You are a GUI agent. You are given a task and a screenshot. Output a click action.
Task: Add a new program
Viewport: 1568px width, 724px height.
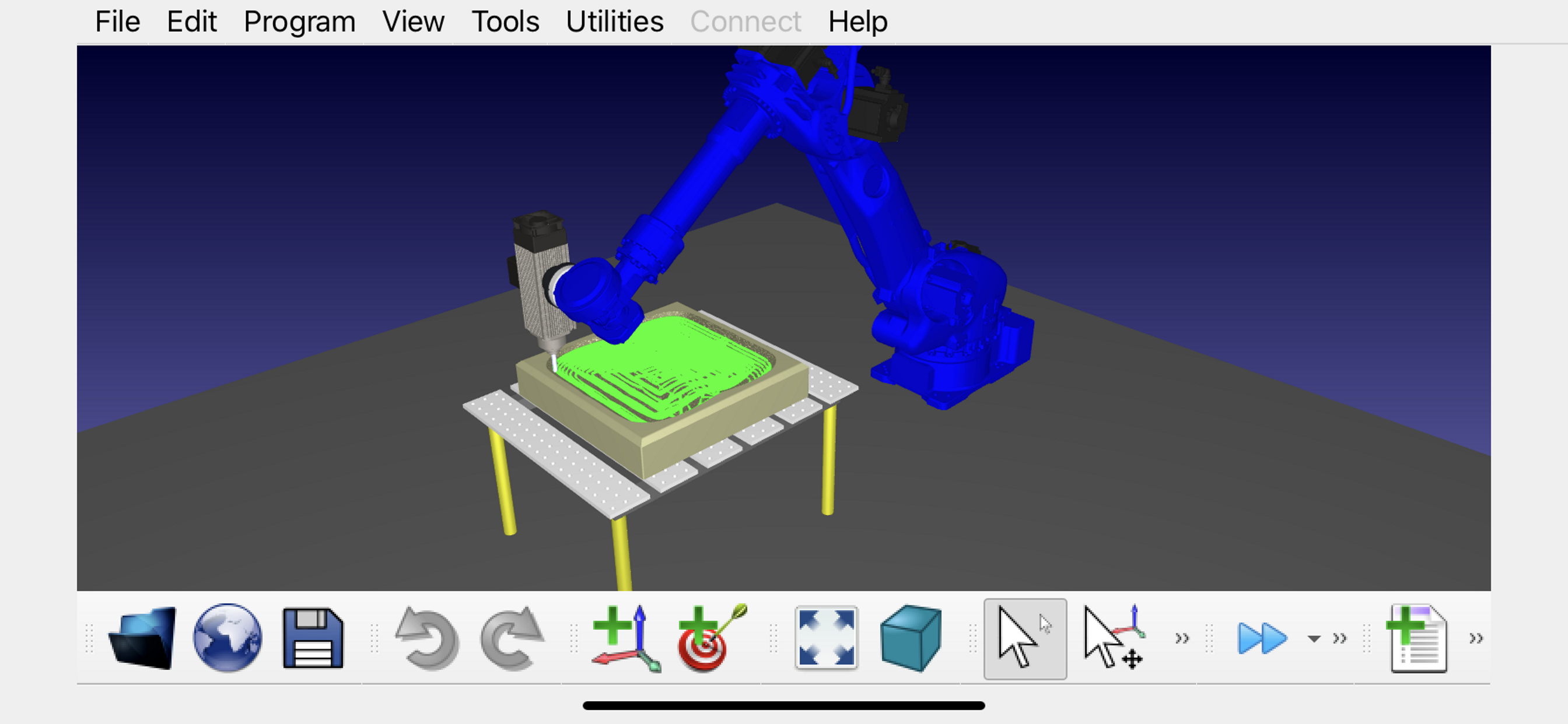pyautogui.click(x=1417, y=638)
